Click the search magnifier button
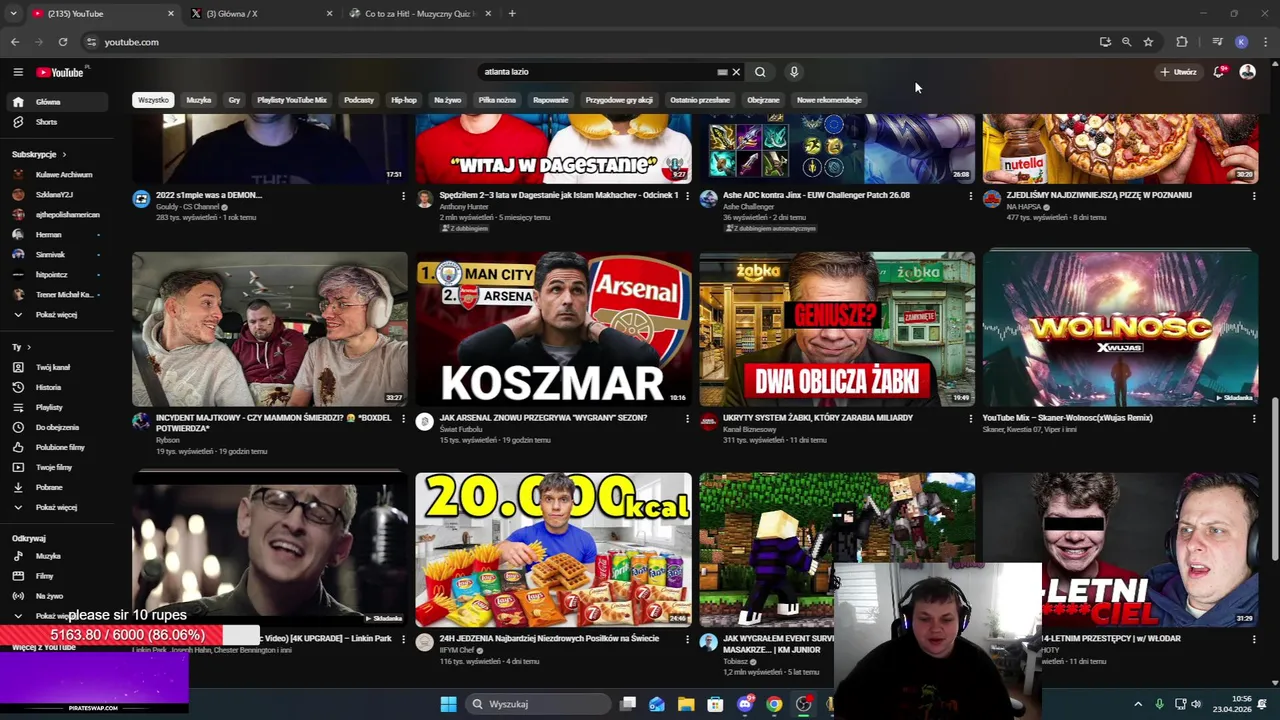The width and height of the screenshot is (1280, 720). pyautogui.click(x=760, y=72)
